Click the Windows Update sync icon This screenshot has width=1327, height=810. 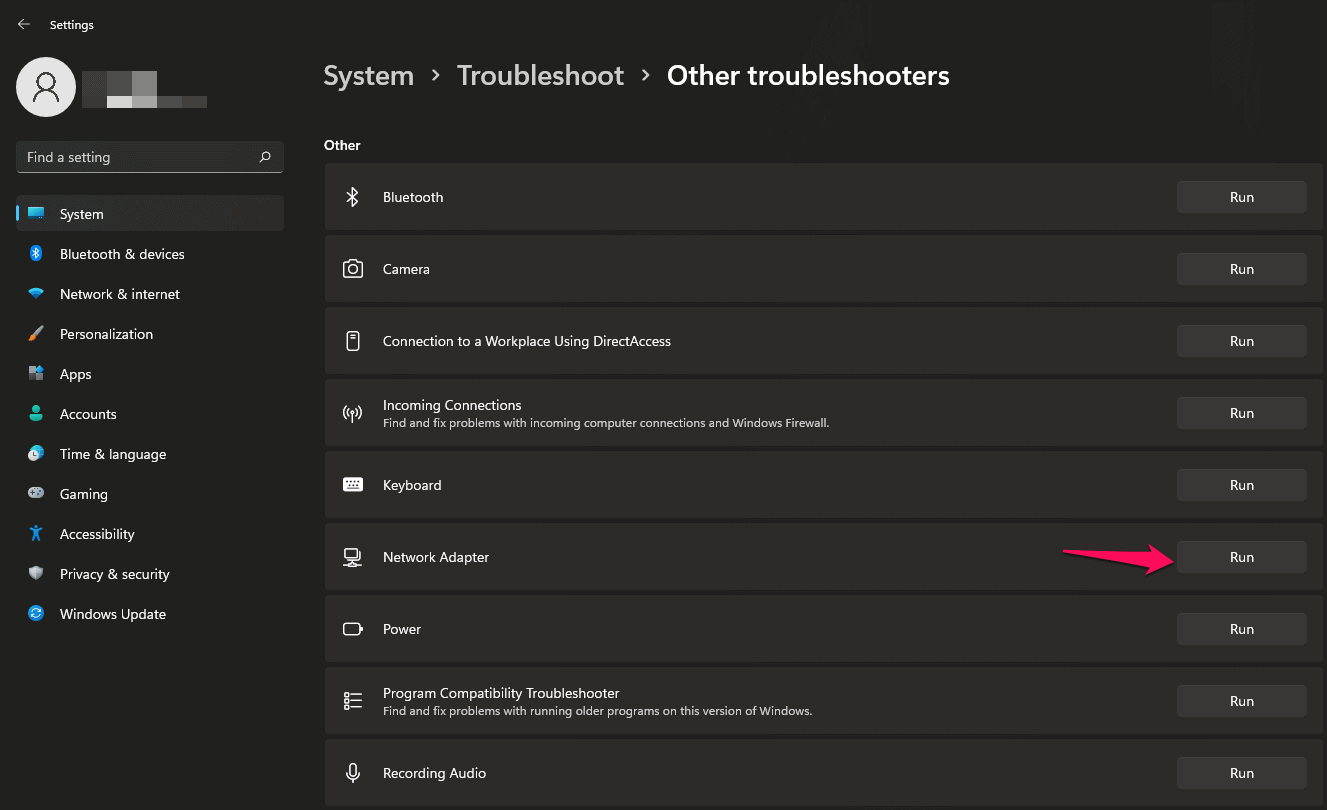point(36,614)
